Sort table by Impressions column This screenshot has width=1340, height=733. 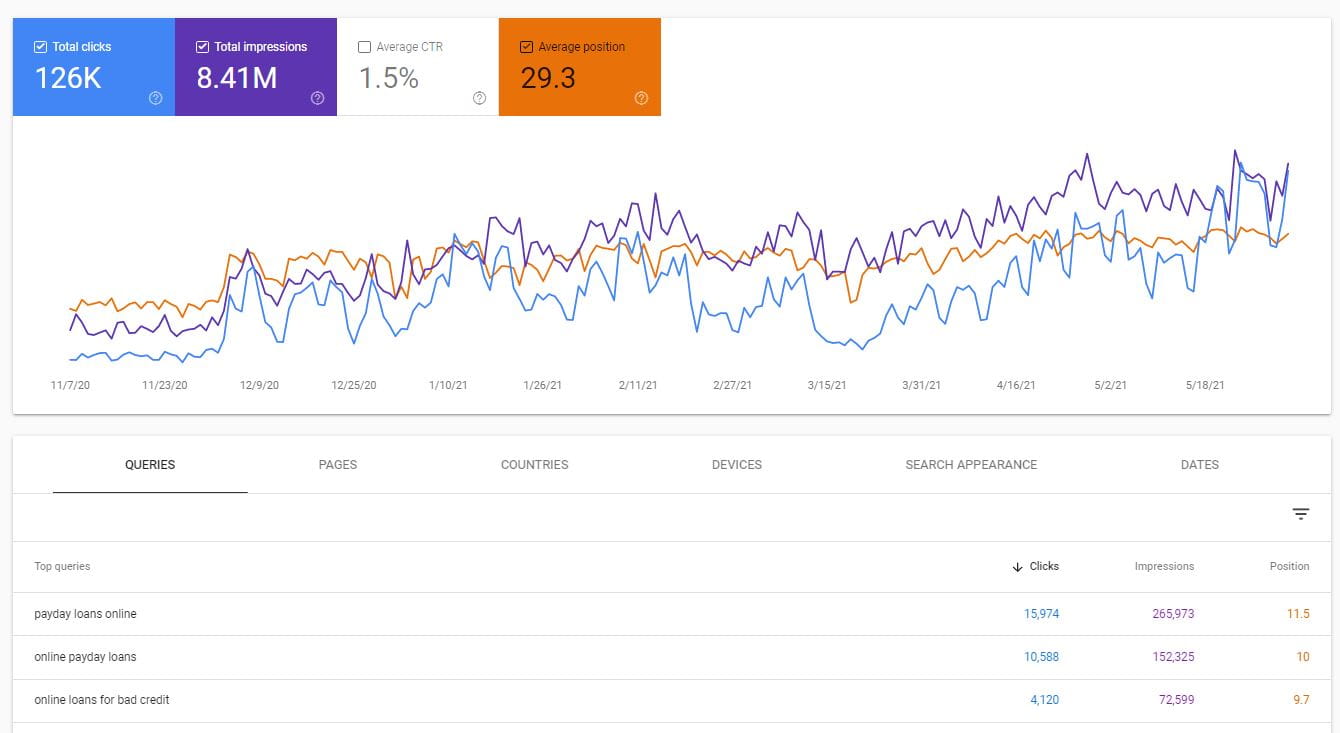click(1164, 566)
